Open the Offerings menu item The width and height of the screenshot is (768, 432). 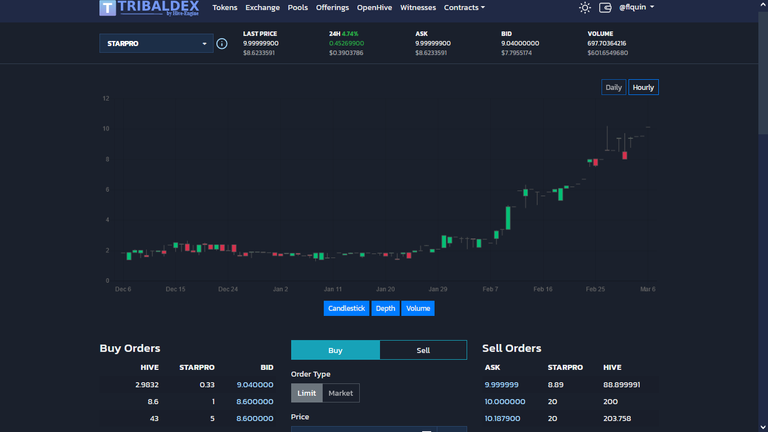(x=332, y=7)
